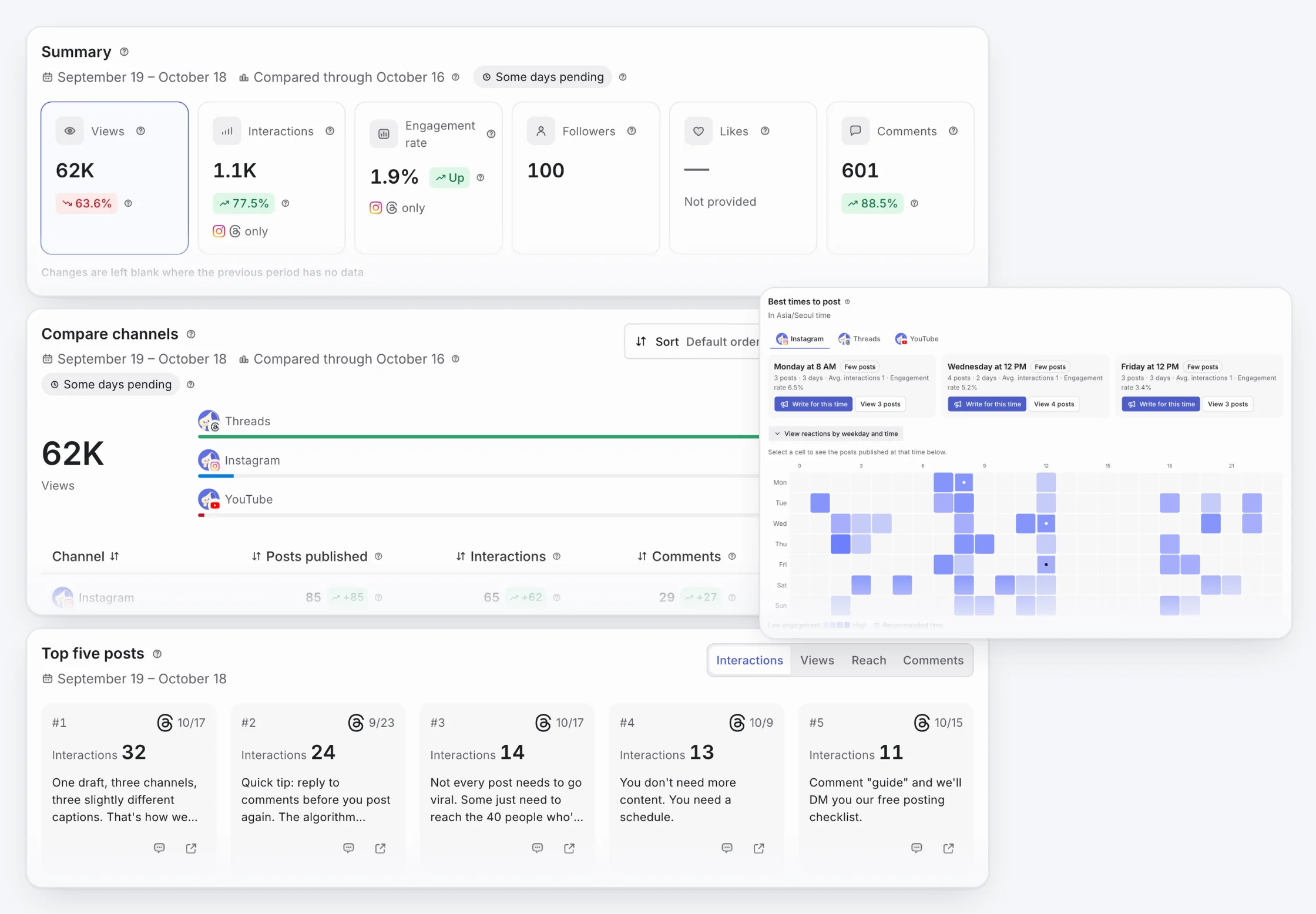
Task: Open help icon next to Followers
Action: 632,131
